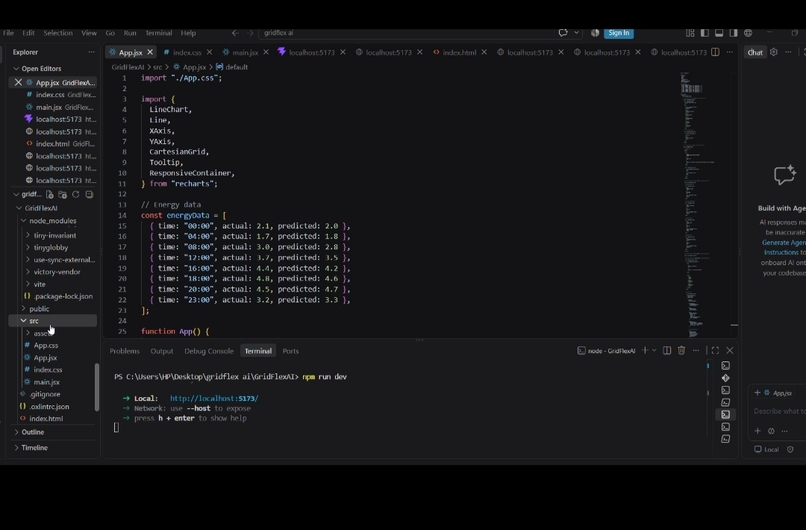Screen dimensions: 806x530
Task: Click the Explorer sidebar vertical scrollbar
Action: [x=97, y=387]
